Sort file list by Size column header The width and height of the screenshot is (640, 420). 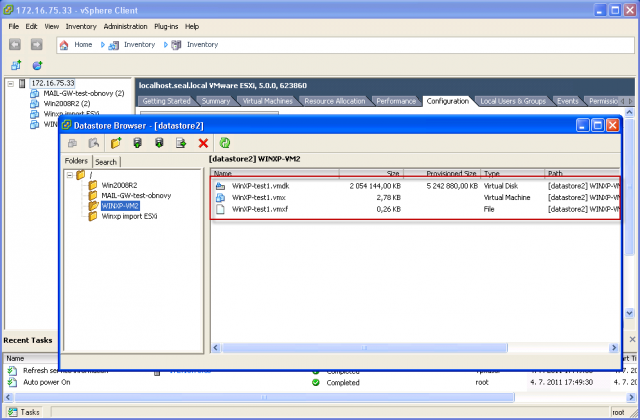pos(371,174)
